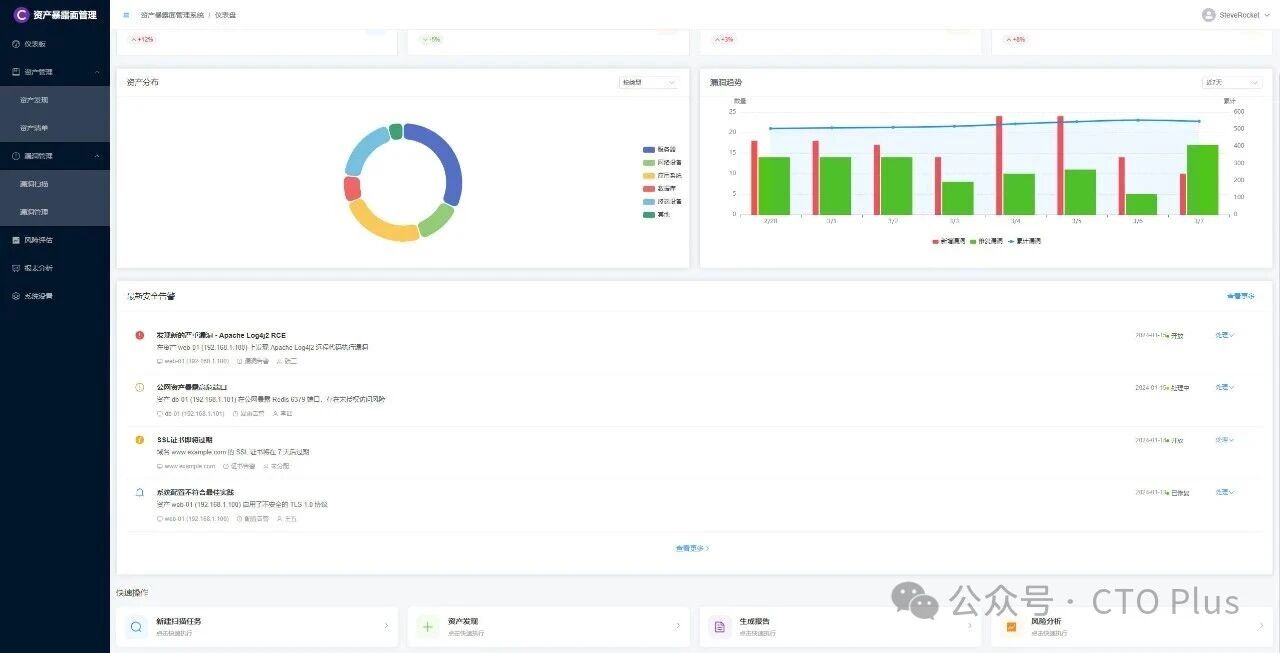
Task: Click the 资产发现 quick action arrow
Action: tap(677, 626)
